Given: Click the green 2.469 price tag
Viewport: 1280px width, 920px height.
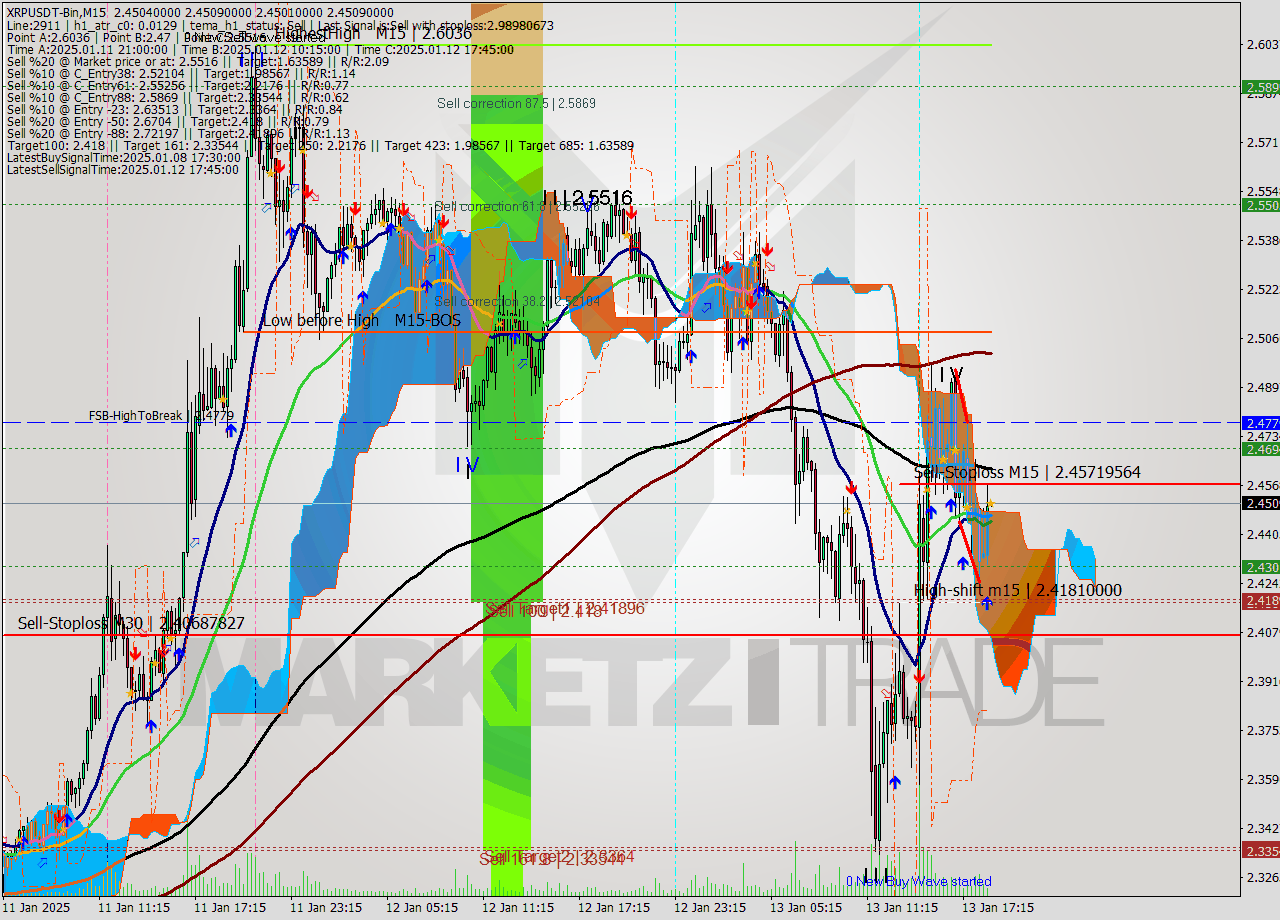Looking at the screenshot, I should pyautogui.click(x=1260, y=449).
